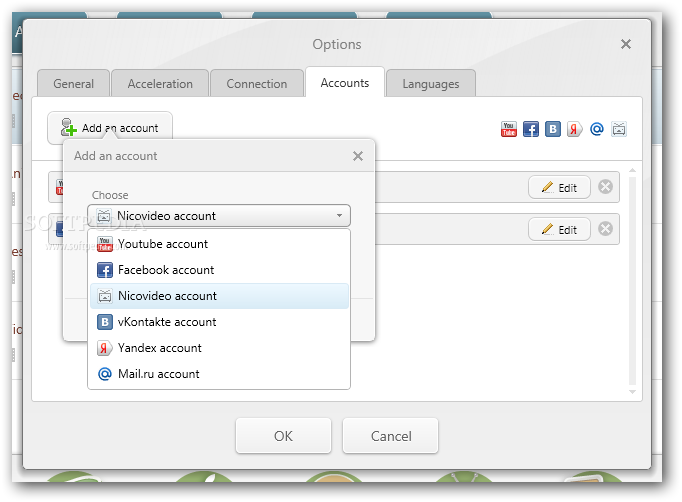Click the Mail.ru @ icon in the accounts toolbar

click(x=597, y=129)
